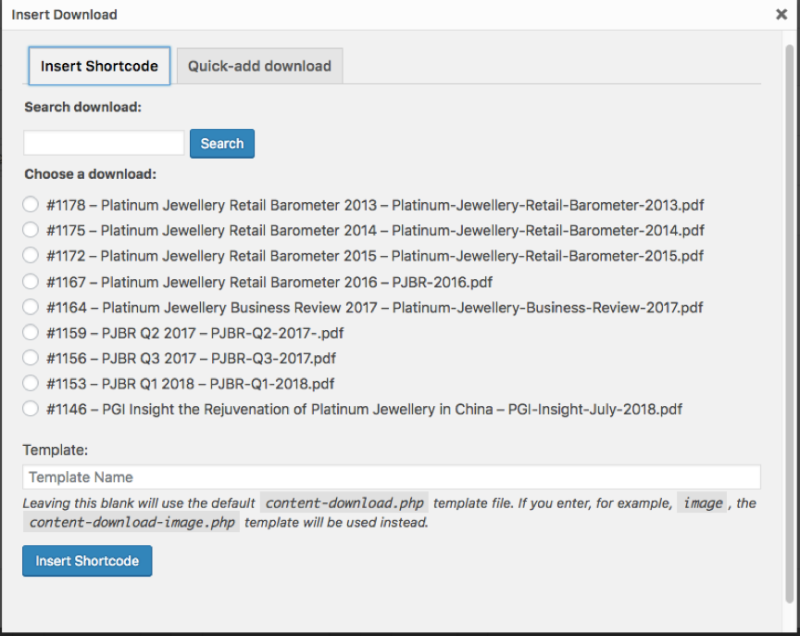Pick the #1156 PJBR Q3 2017 download
The height and width of the screenshot is (636, 800).
pos(30,358)
